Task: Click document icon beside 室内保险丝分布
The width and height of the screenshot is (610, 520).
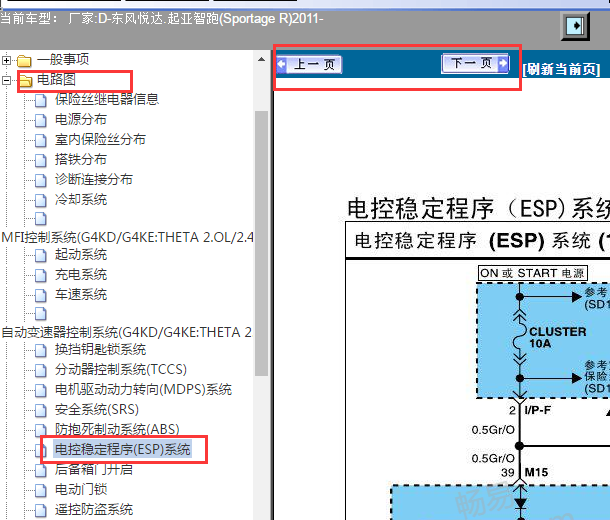Action: coord(40,140)
